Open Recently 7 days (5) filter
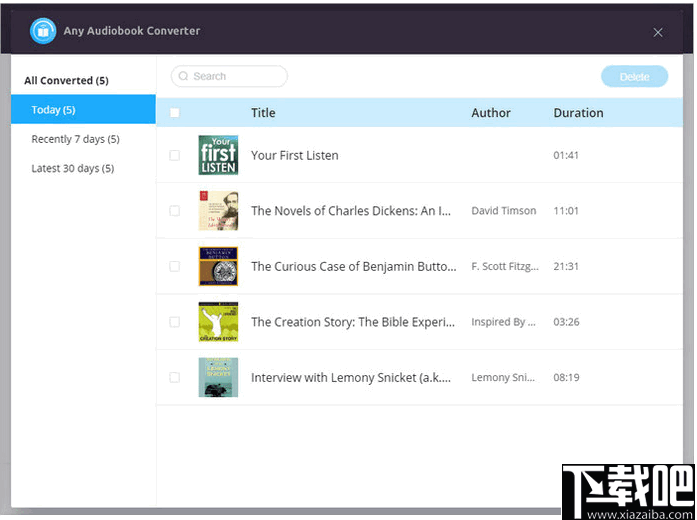 (x=76, y=139)
